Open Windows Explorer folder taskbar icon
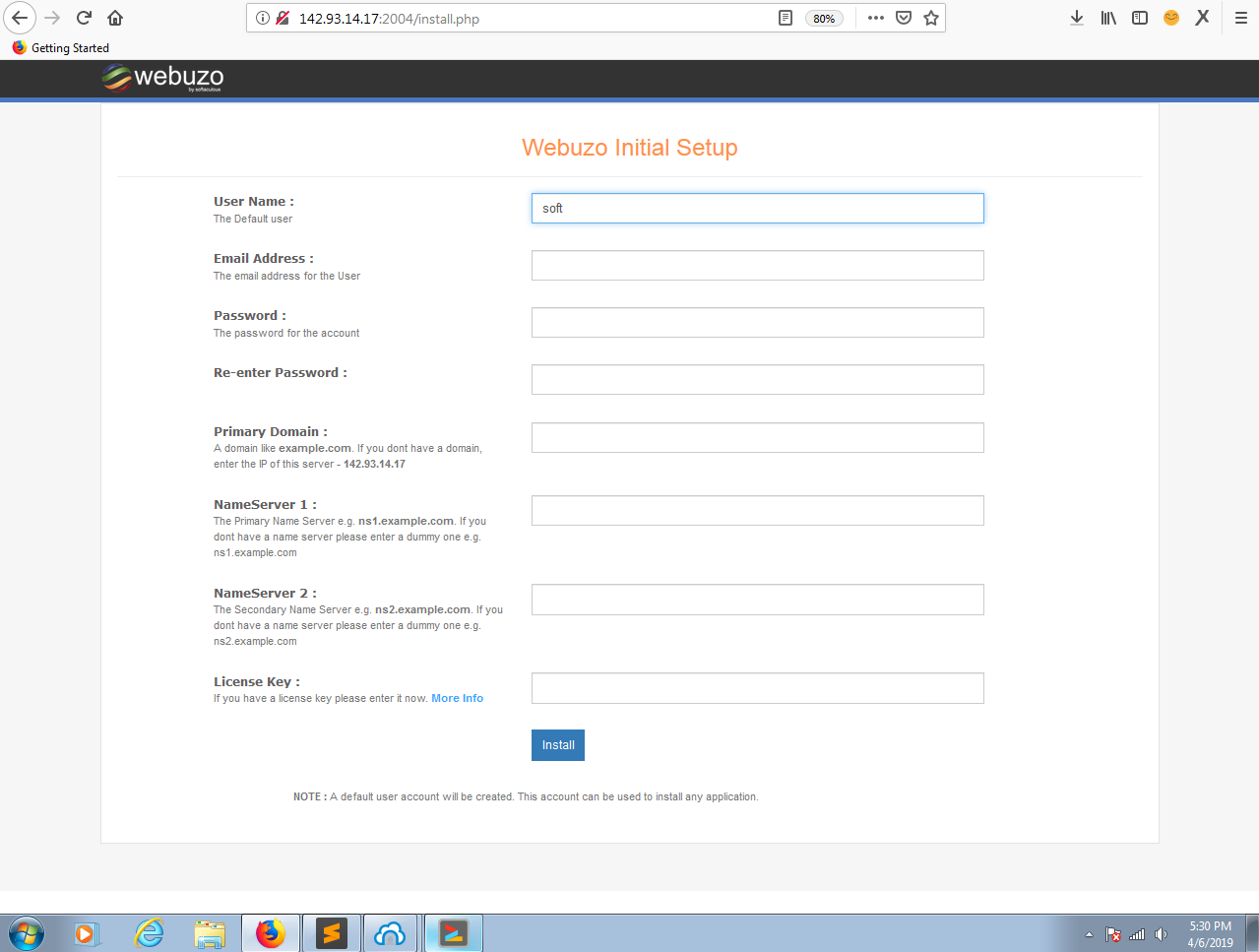1259x952 pixels. tap(210, 932)
